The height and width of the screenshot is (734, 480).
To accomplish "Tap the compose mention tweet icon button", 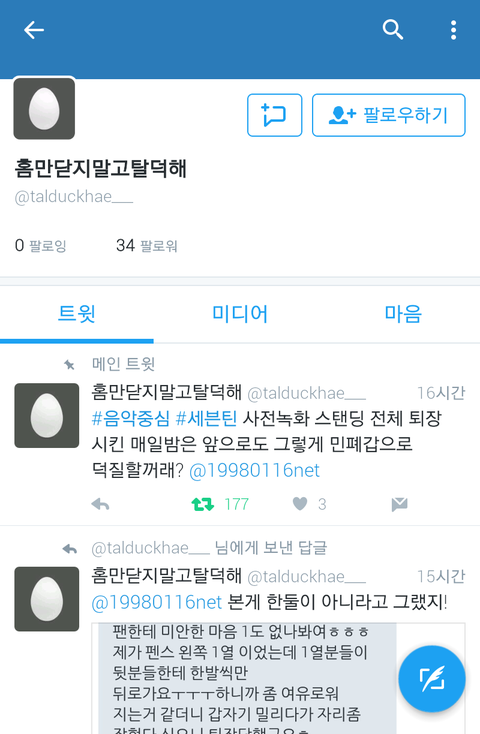I will pos(274,115).
